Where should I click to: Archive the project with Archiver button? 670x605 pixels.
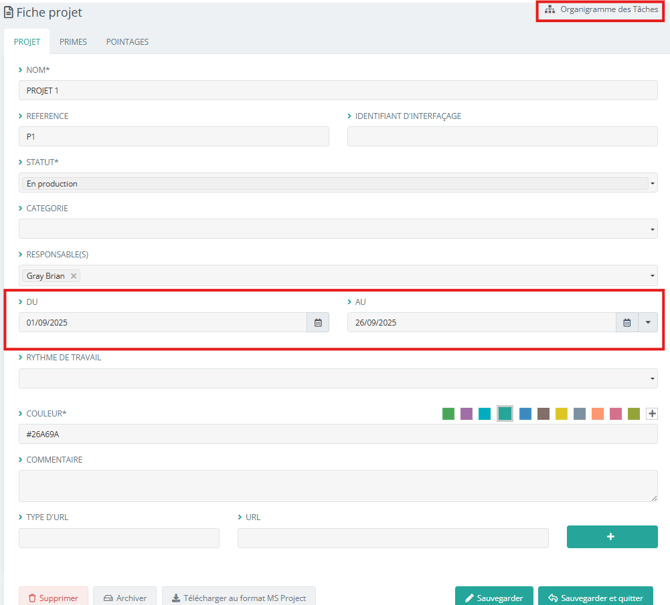(x=125, y=598)
